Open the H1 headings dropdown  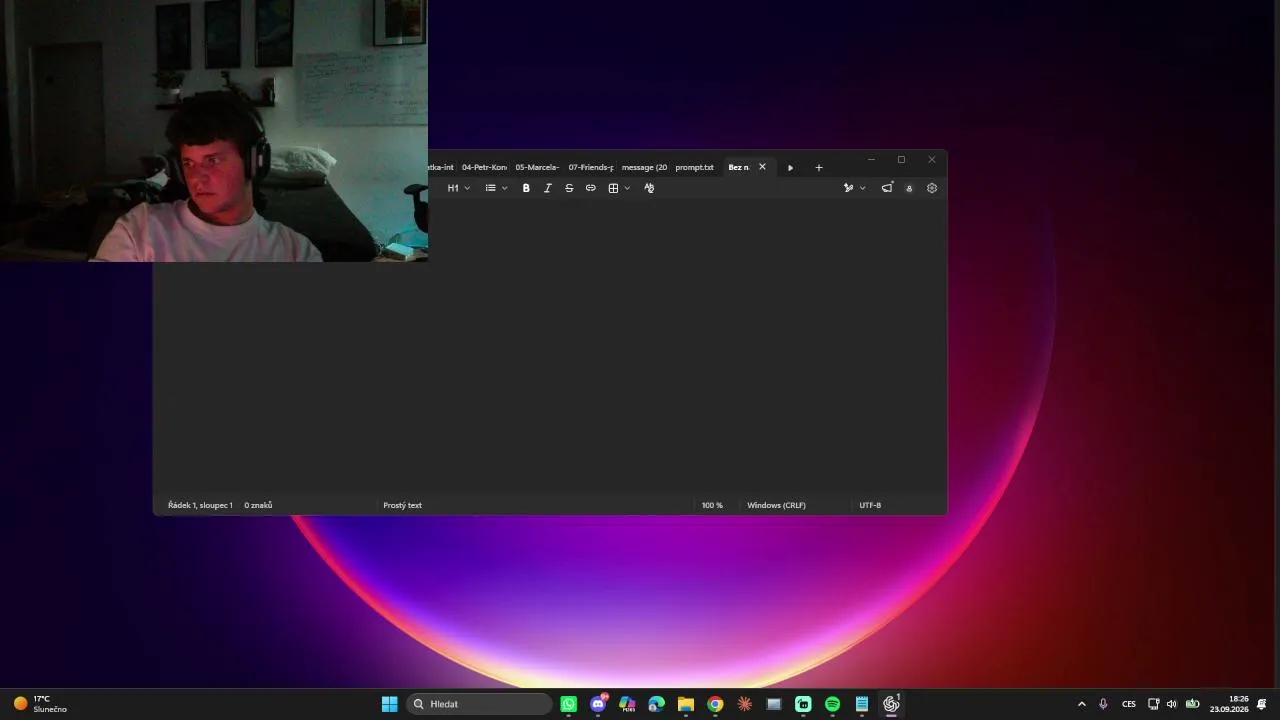coord(459,188)
